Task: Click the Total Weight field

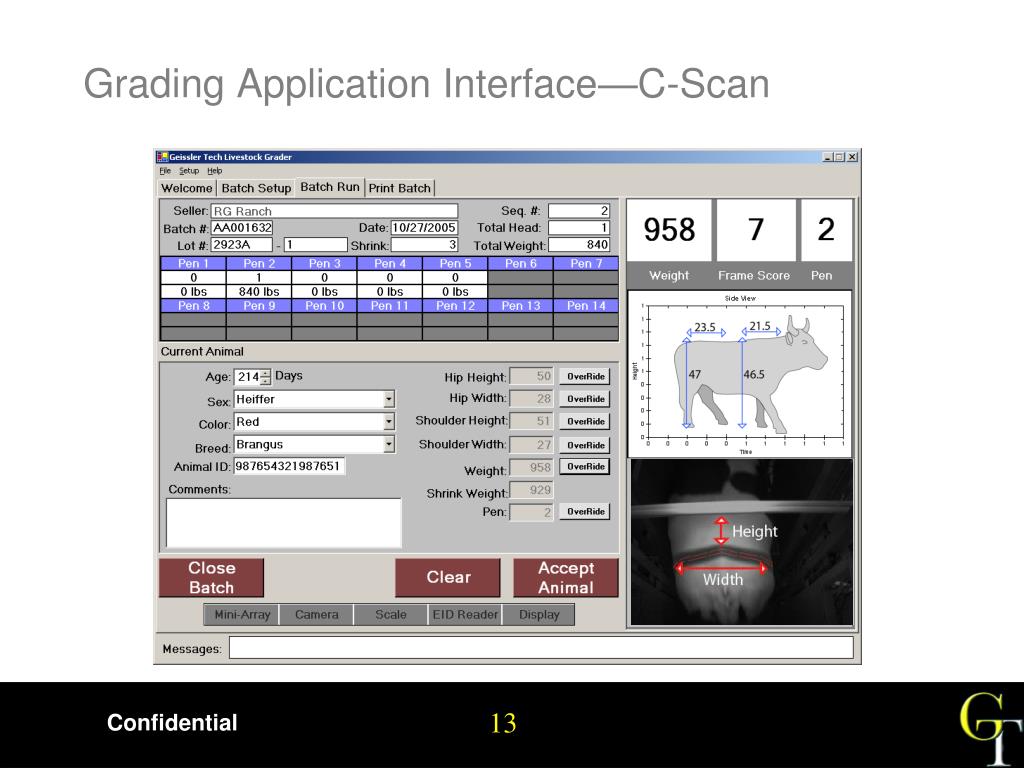Action: click(579, 245)
